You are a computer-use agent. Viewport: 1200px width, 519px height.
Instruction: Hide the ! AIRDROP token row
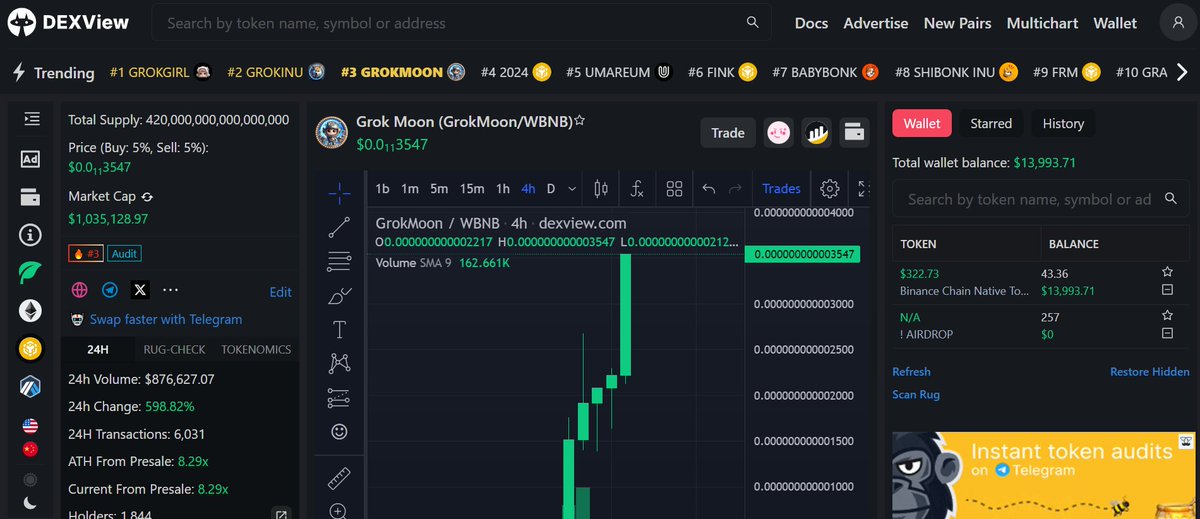click(x=1167, y=334)
